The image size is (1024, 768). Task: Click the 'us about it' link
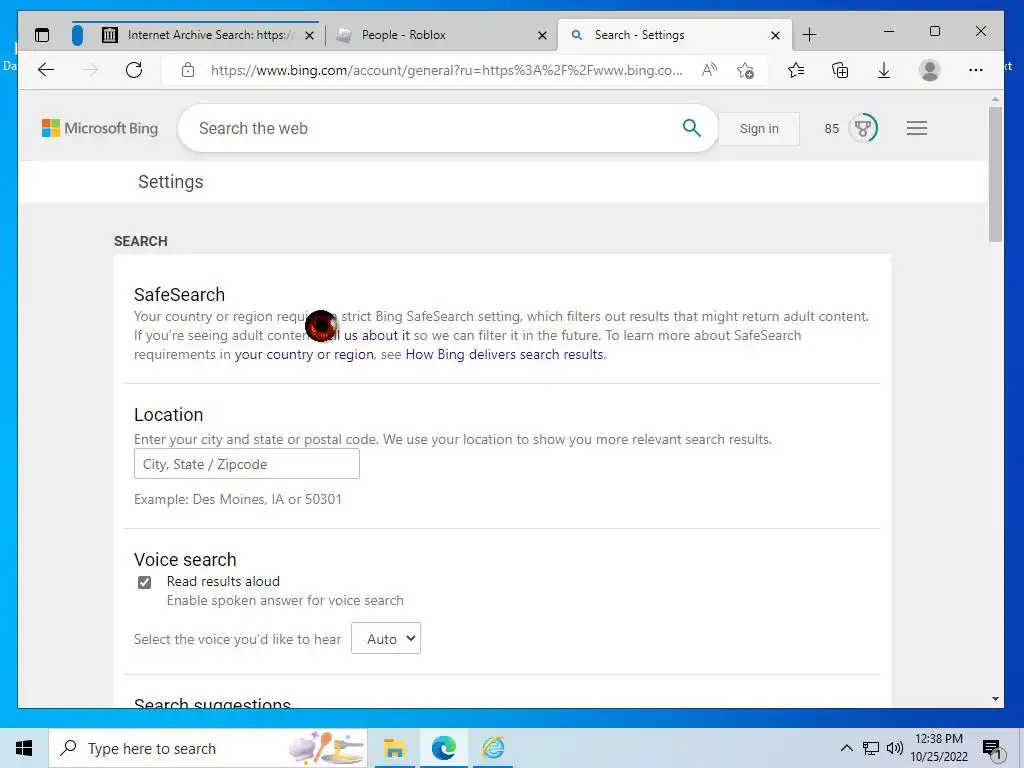(x=377, y=336)
